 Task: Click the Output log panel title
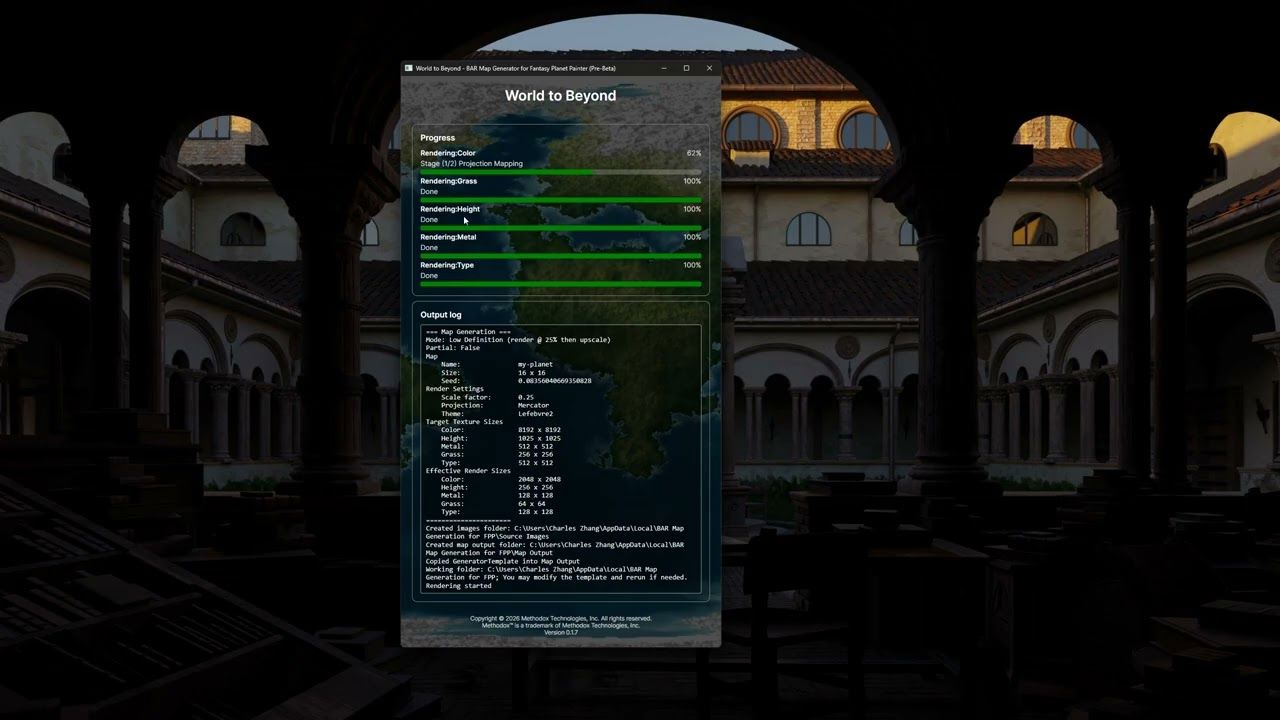pyautogui.click(x=441, y=315)
